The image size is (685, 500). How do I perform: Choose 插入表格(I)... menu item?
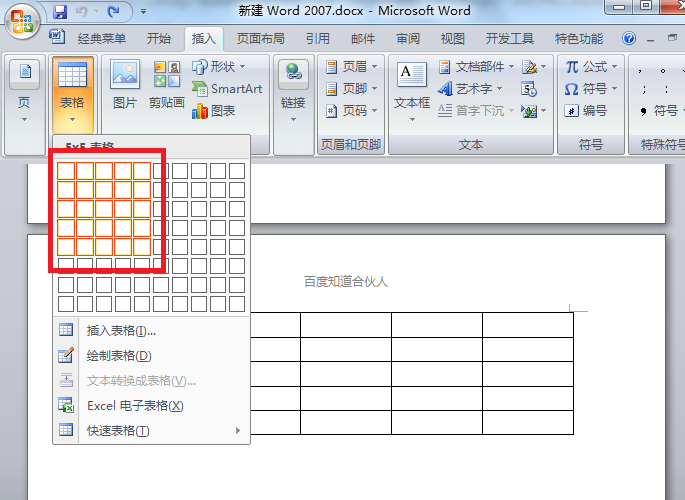[x=151, y=331]
